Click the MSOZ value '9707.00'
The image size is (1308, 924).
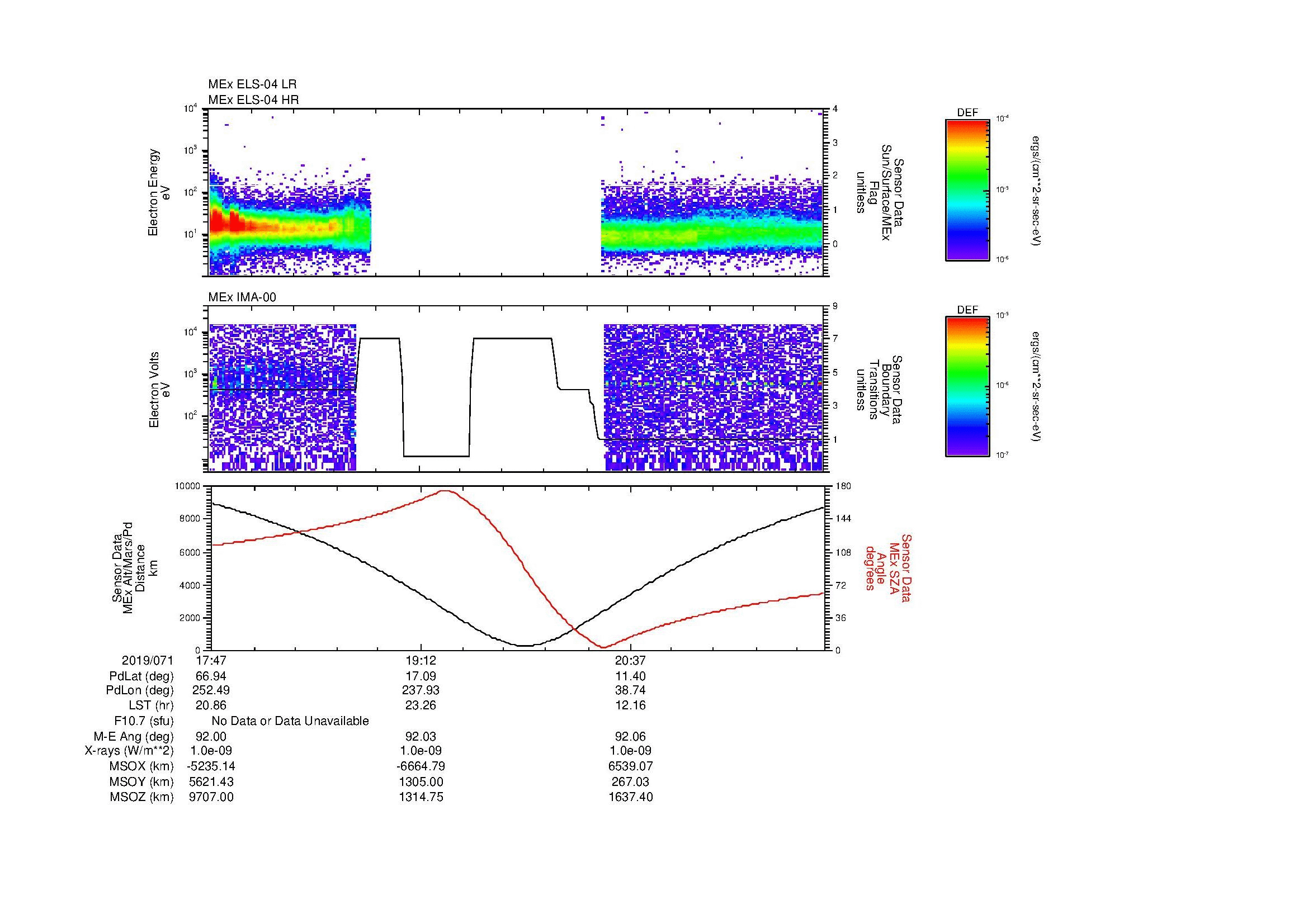(x=211, y=797)
